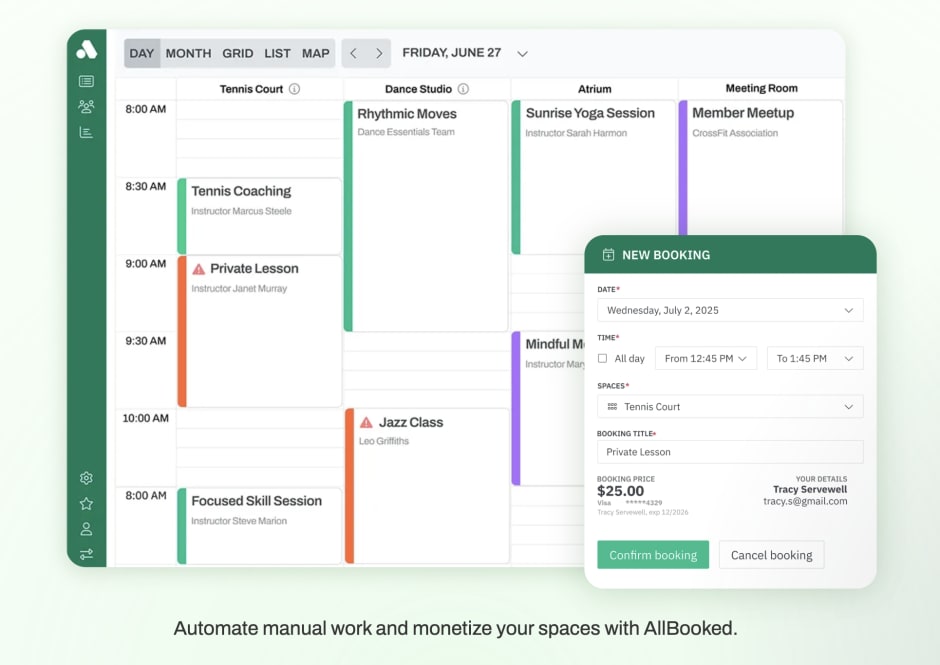Click the Tennis Court column header
This screenshot has height=665, width=940.
click(x=259, y=89)
